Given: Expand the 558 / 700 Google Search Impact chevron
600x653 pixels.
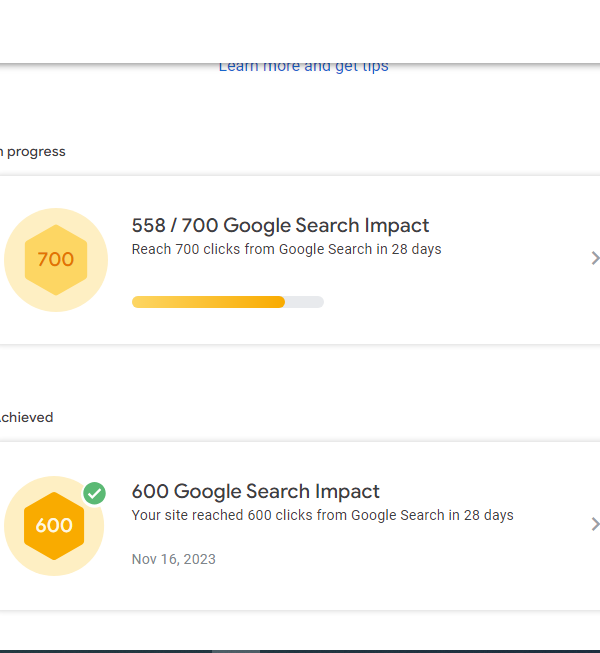Looking at the screenshot, I should (595, 258).
